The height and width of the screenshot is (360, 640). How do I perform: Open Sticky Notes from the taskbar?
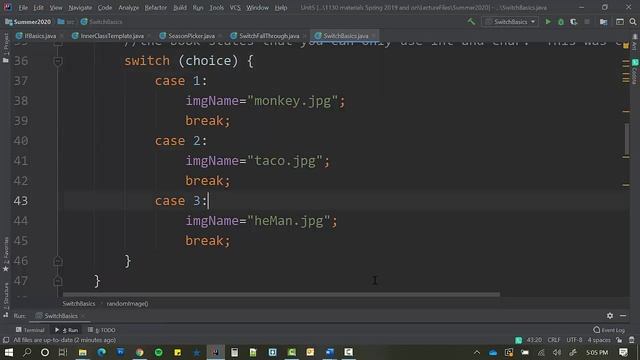pos(178,352)
